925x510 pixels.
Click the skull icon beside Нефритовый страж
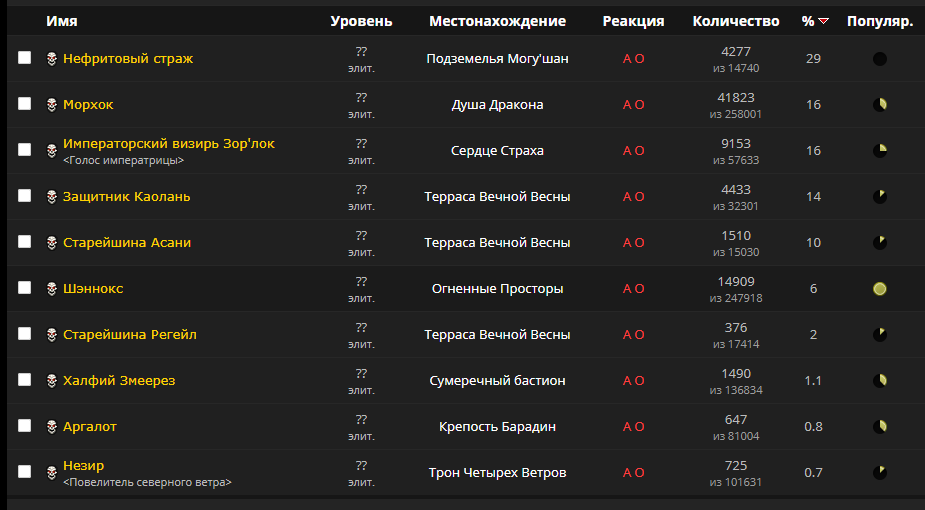(x=51, y=59)
